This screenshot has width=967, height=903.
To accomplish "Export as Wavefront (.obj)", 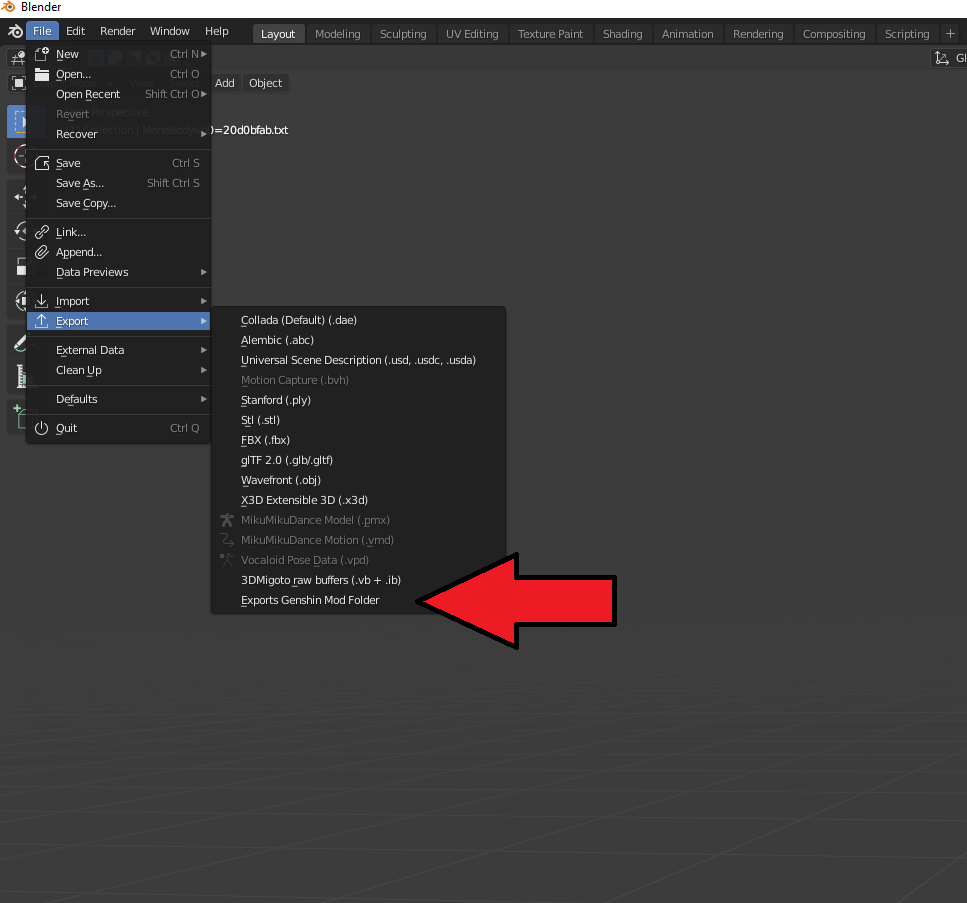I will 358,480.
